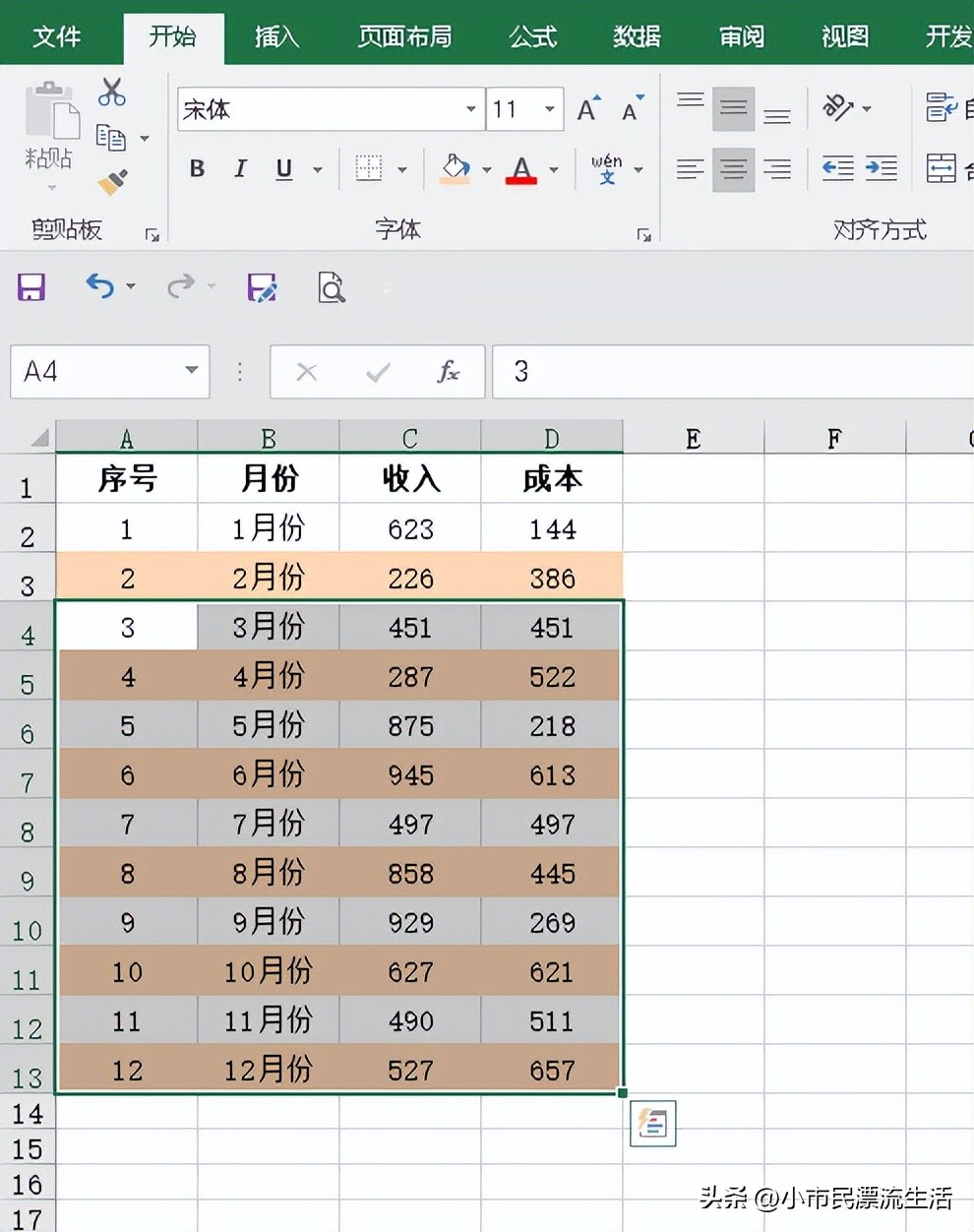Click the Cut scissors icon

coord(112,92)
